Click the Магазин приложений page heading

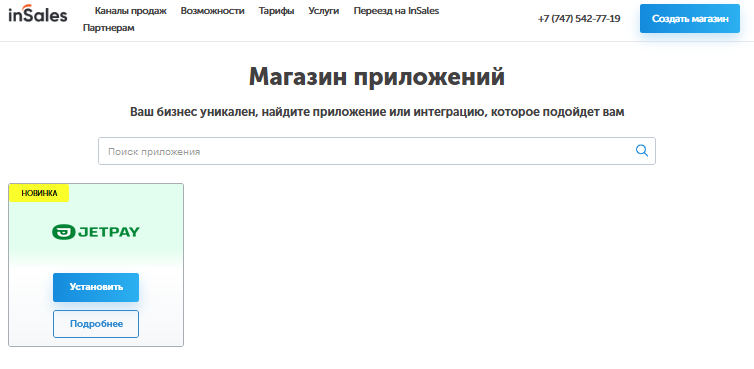click(x=377, y=76)
